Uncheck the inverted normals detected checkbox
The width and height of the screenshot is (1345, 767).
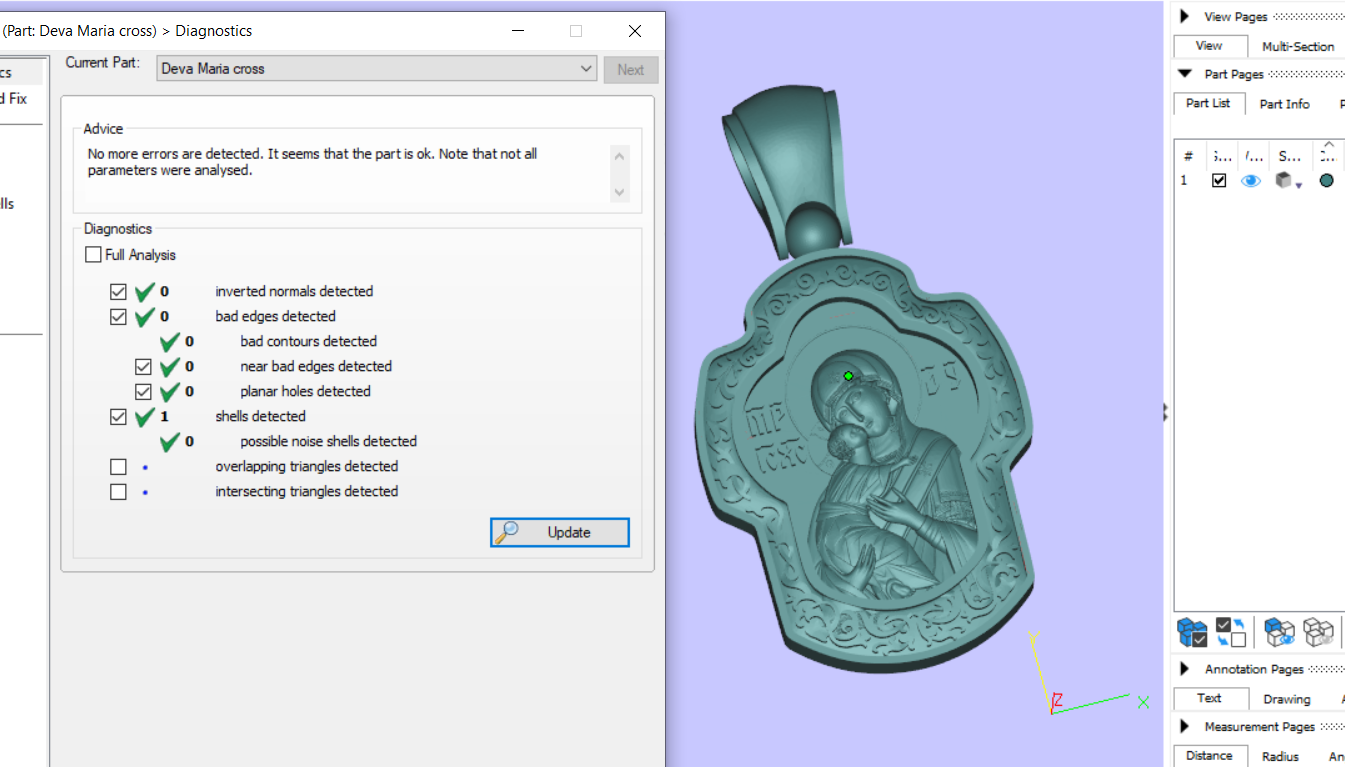click(x=118, y=292)
